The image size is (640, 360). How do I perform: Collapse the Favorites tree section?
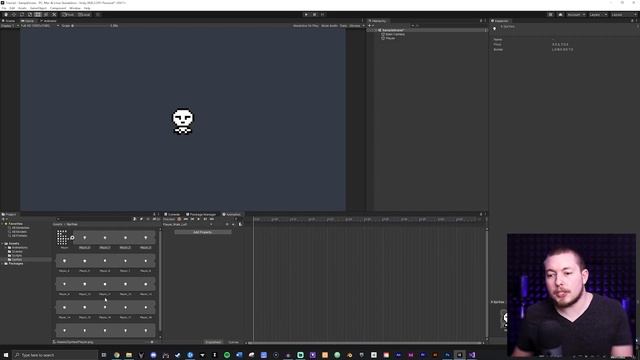2,224
